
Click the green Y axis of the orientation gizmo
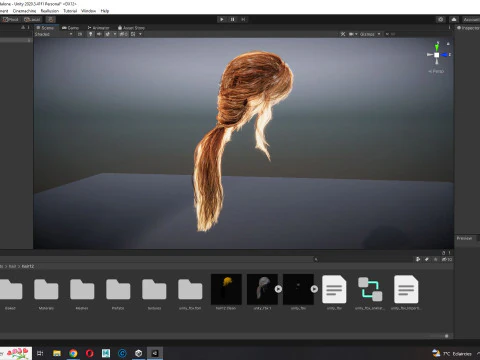click(437, 47)
